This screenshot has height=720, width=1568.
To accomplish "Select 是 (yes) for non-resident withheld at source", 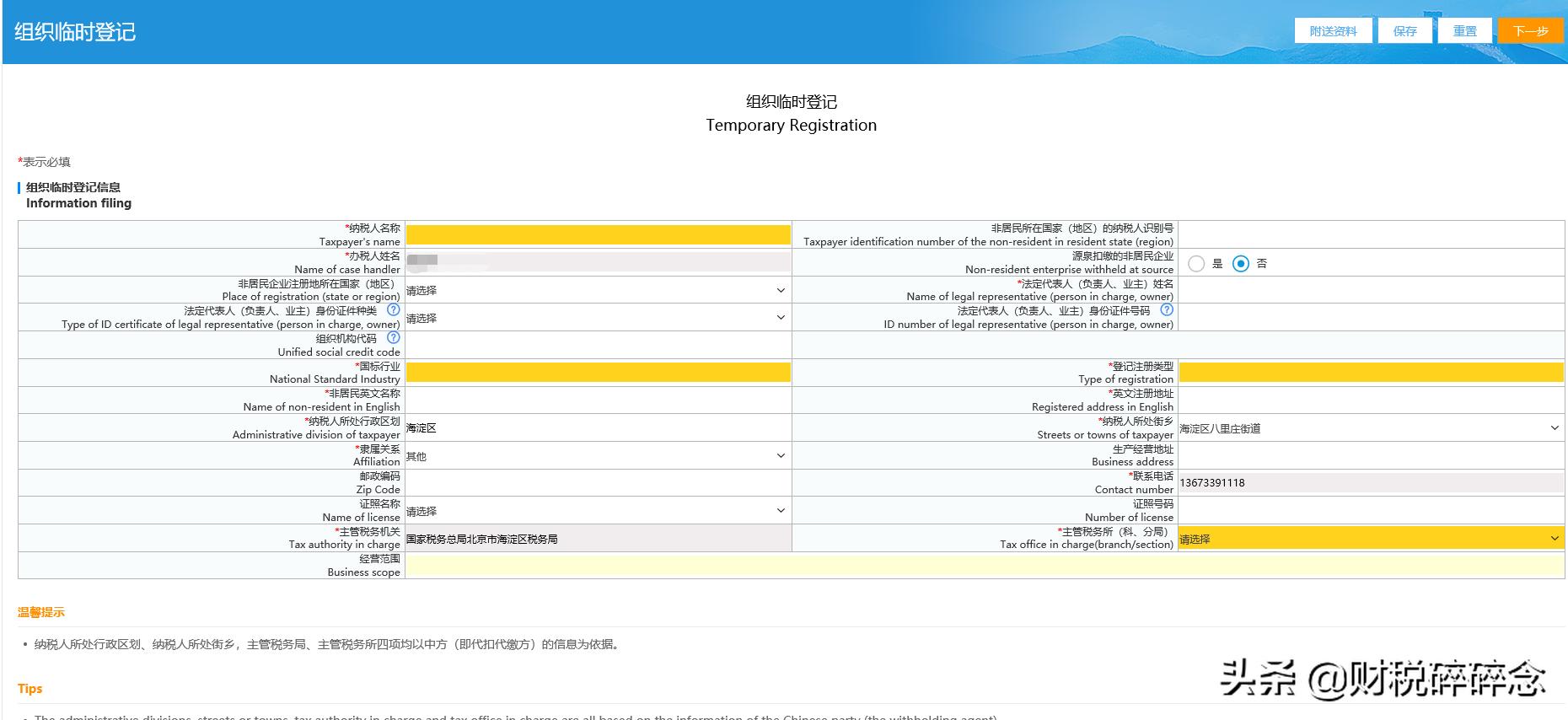I will 1195,264.
